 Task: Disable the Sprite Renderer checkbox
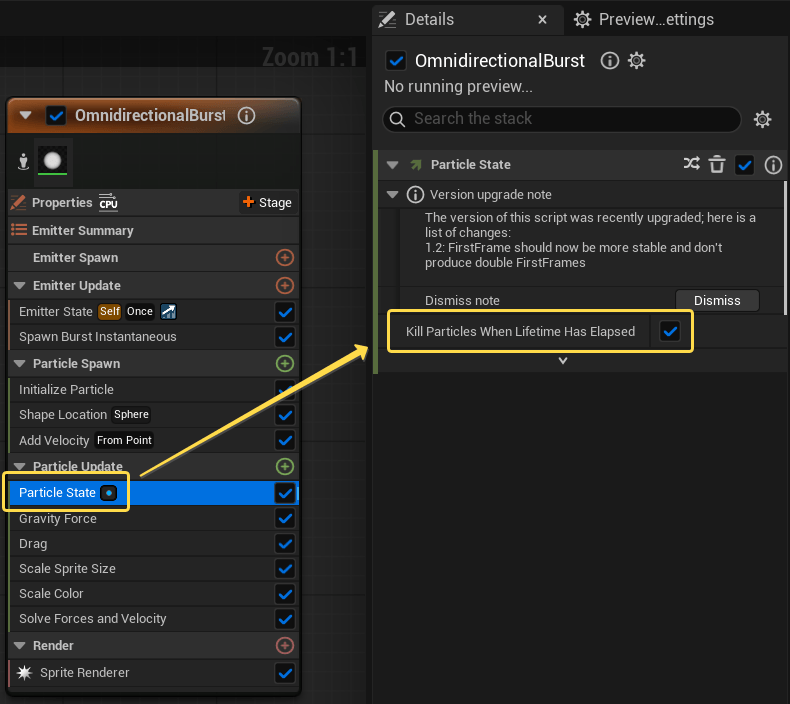point(285,673)
